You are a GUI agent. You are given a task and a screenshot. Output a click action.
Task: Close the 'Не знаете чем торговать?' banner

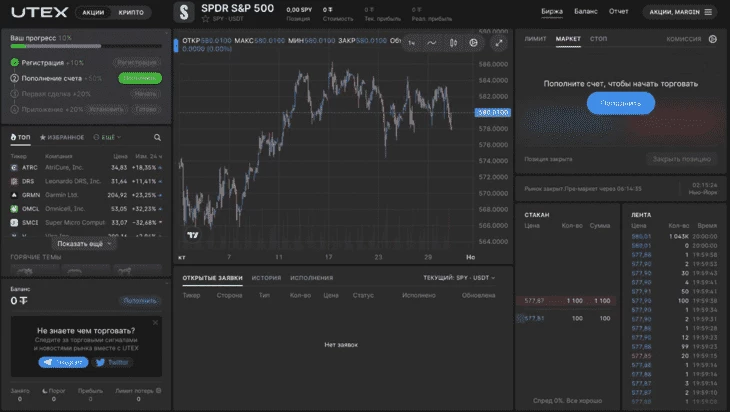click(155, 323)
